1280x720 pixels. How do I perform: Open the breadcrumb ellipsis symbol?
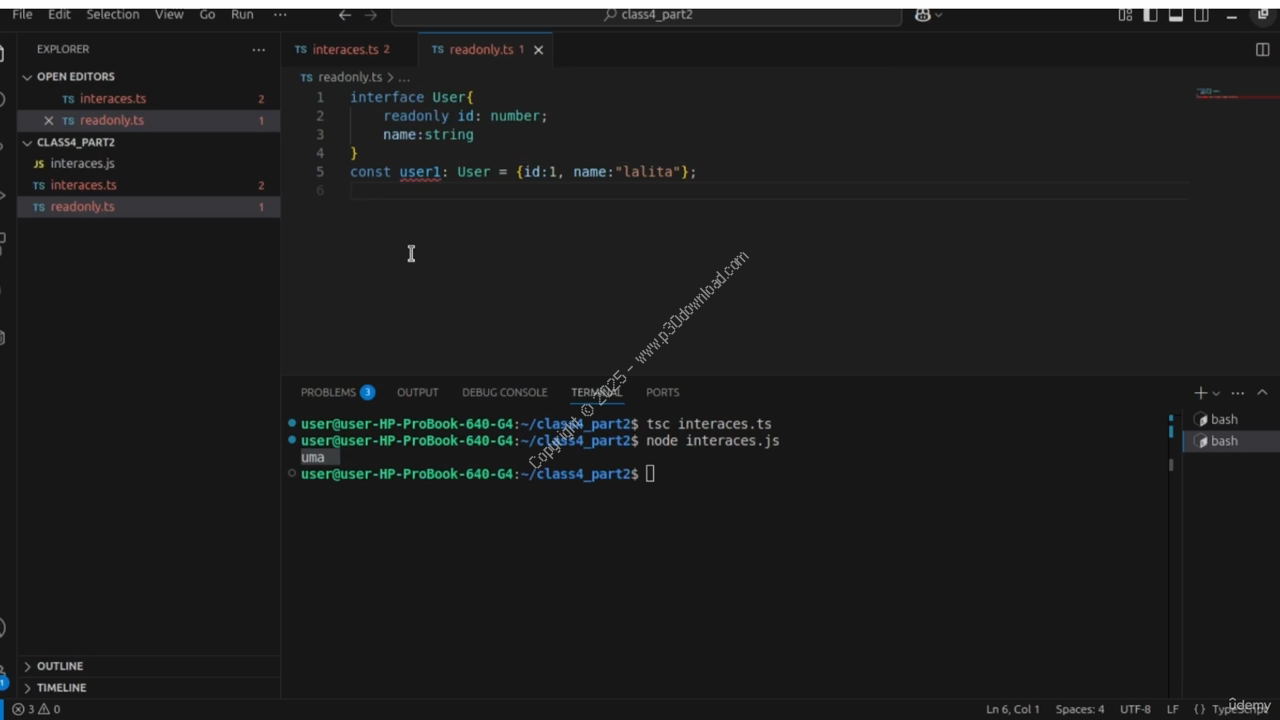[404, 77]
